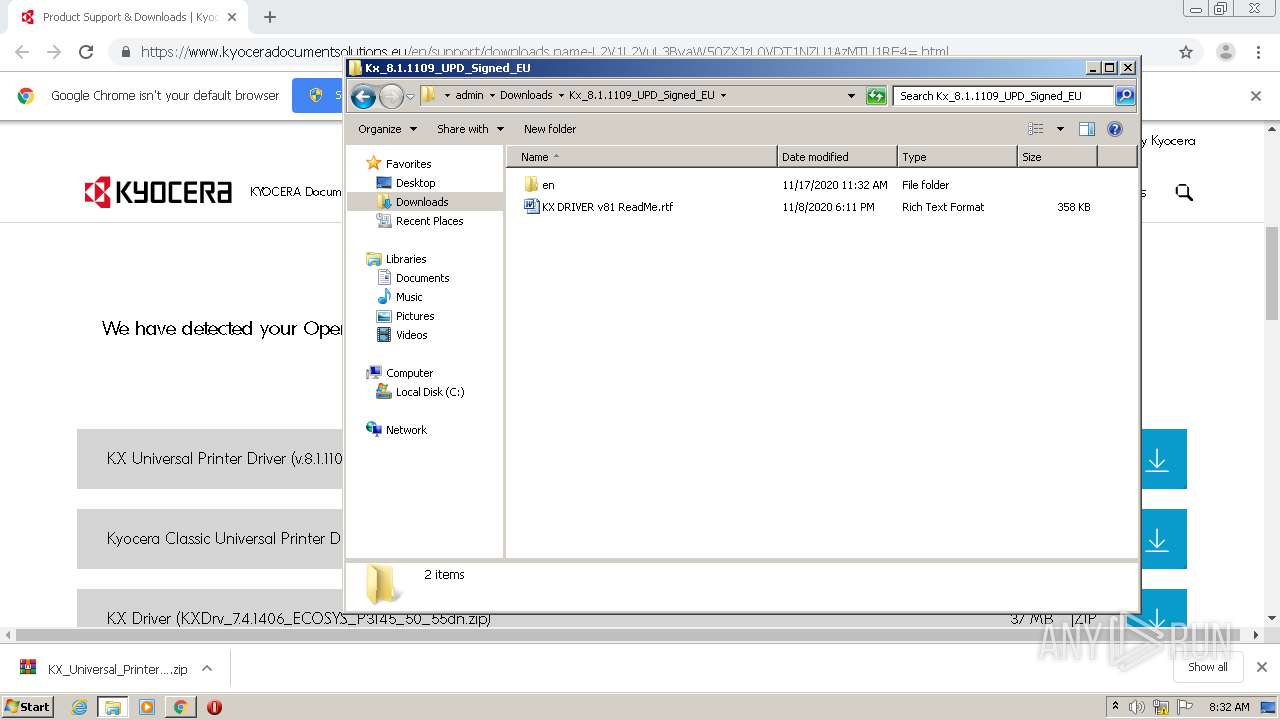1280x720 pixels.
Task: Click Show all downloads
Action: [1208, 667]
